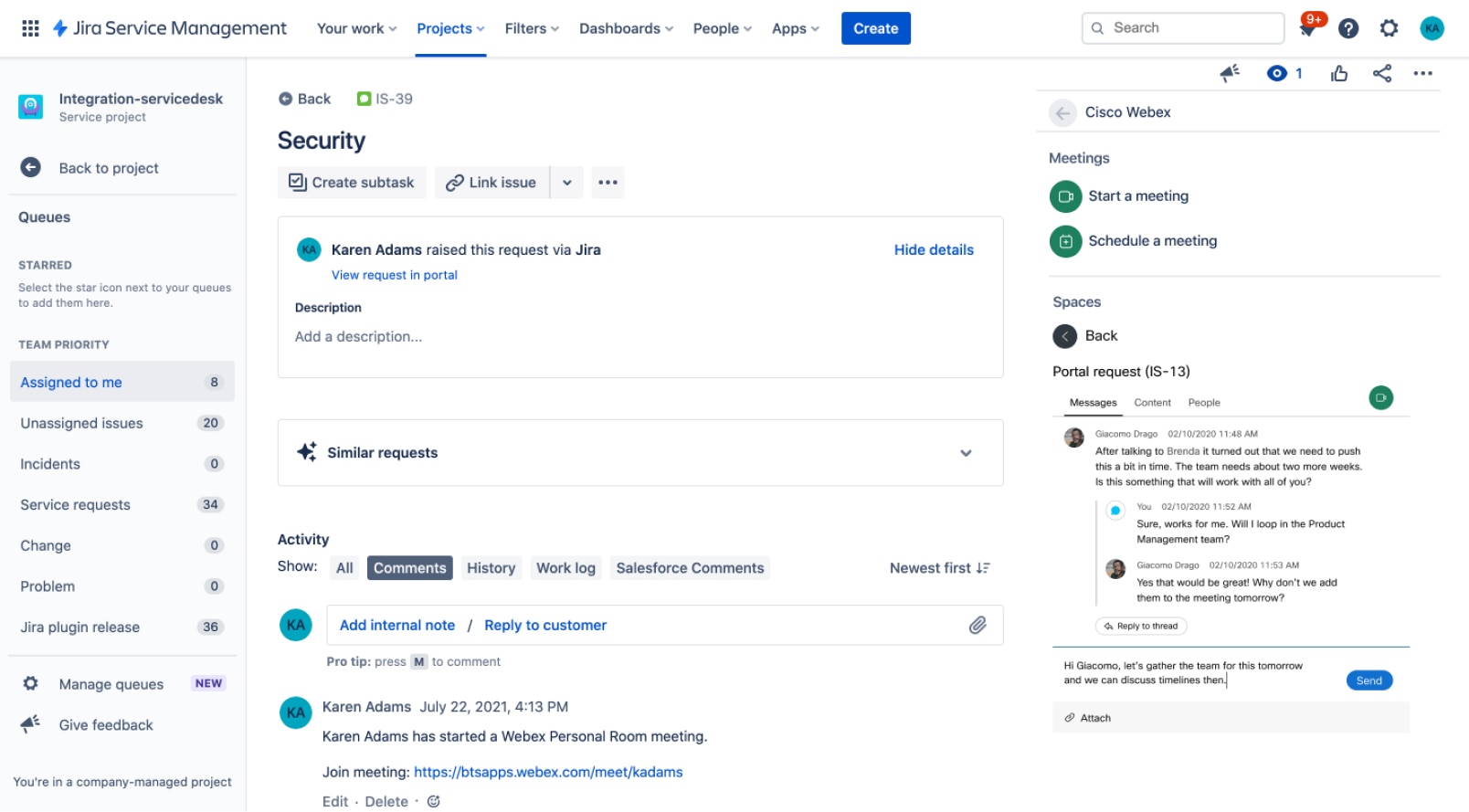
Task: Click Attach in the Webex message area
Action: [x=1088, y=718]
